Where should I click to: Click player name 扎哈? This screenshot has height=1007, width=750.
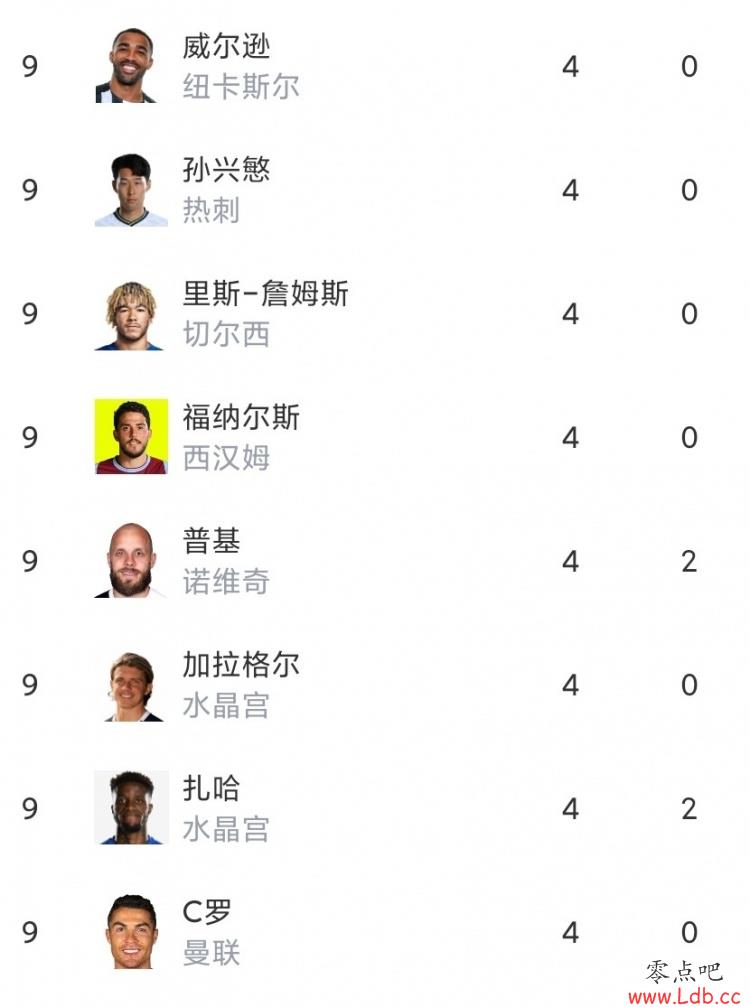[x=211, y=788]
